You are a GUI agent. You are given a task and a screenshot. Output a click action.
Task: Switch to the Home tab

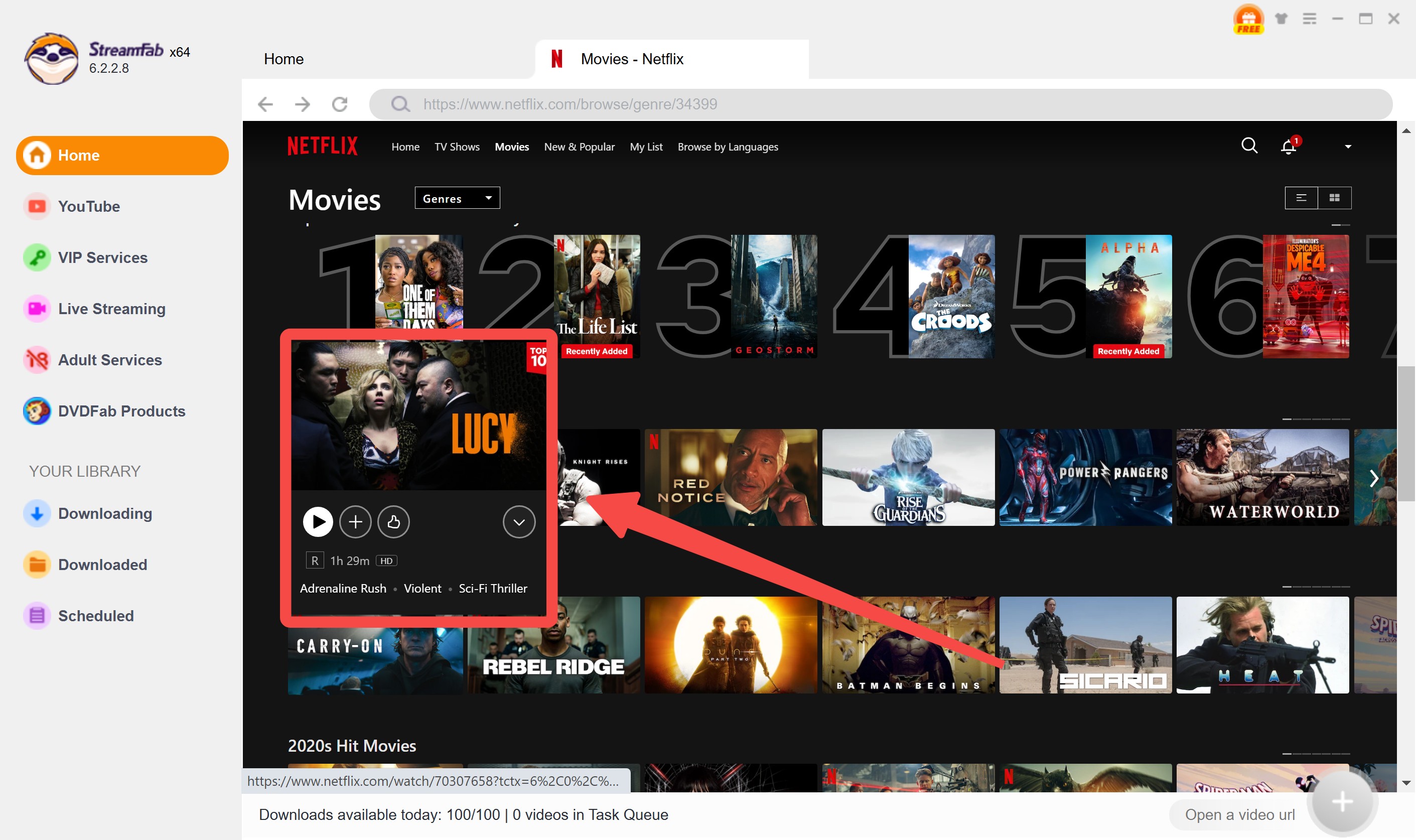point(284,59)
